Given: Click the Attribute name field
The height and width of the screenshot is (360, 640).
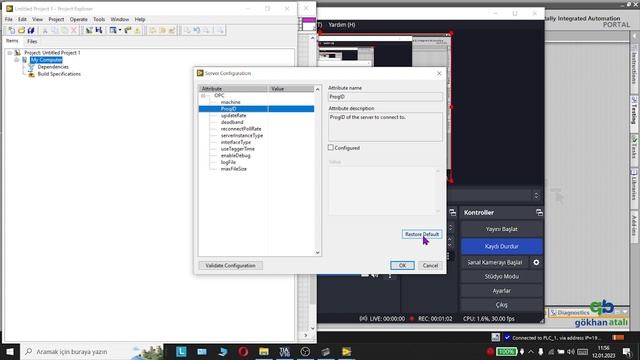Looking at the screenshot, I should (x=385, y=97).
